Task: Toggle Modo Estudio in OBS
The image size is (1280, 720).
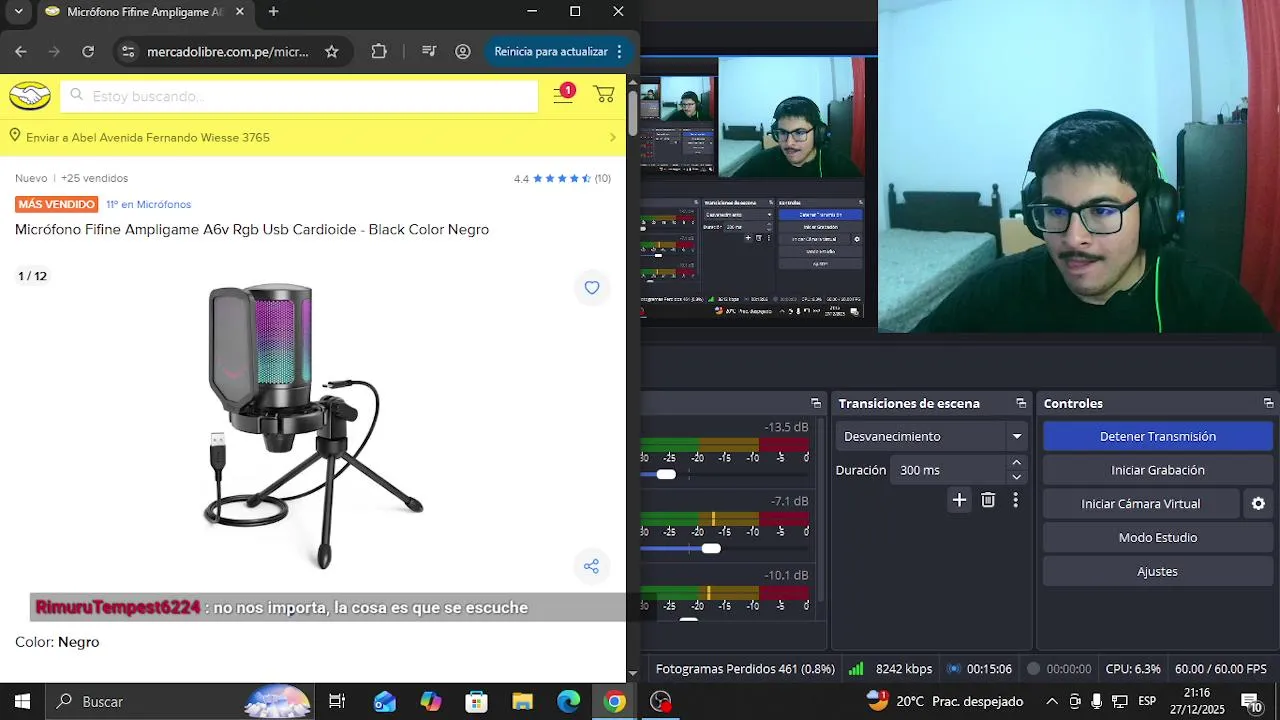Action: pos(1158,538)
